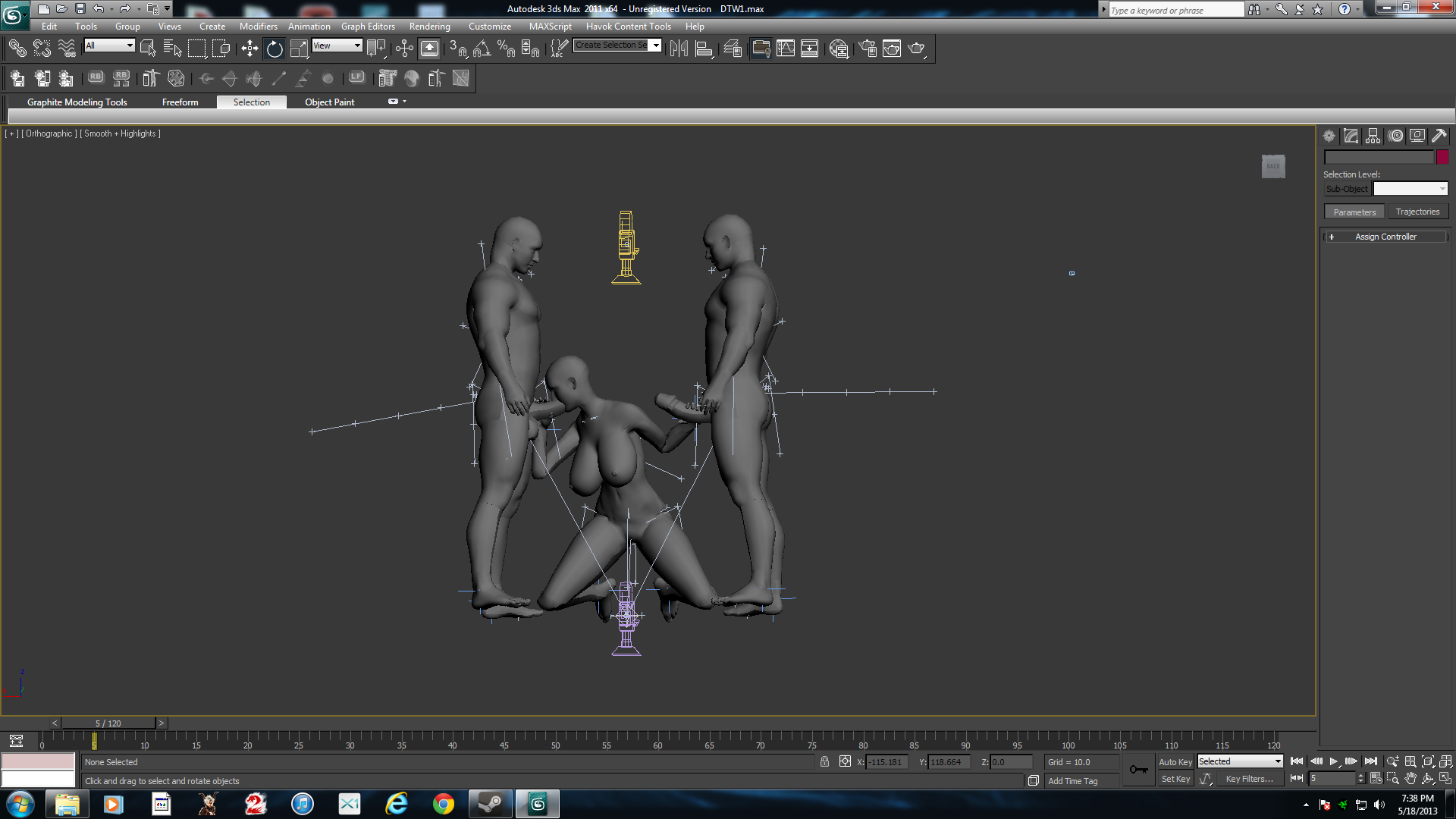Image resolution: width=1456 pixels, height=819 pixels.
Task: Activate the Select and Rotate tool
Action: click(x=275, y=49)
